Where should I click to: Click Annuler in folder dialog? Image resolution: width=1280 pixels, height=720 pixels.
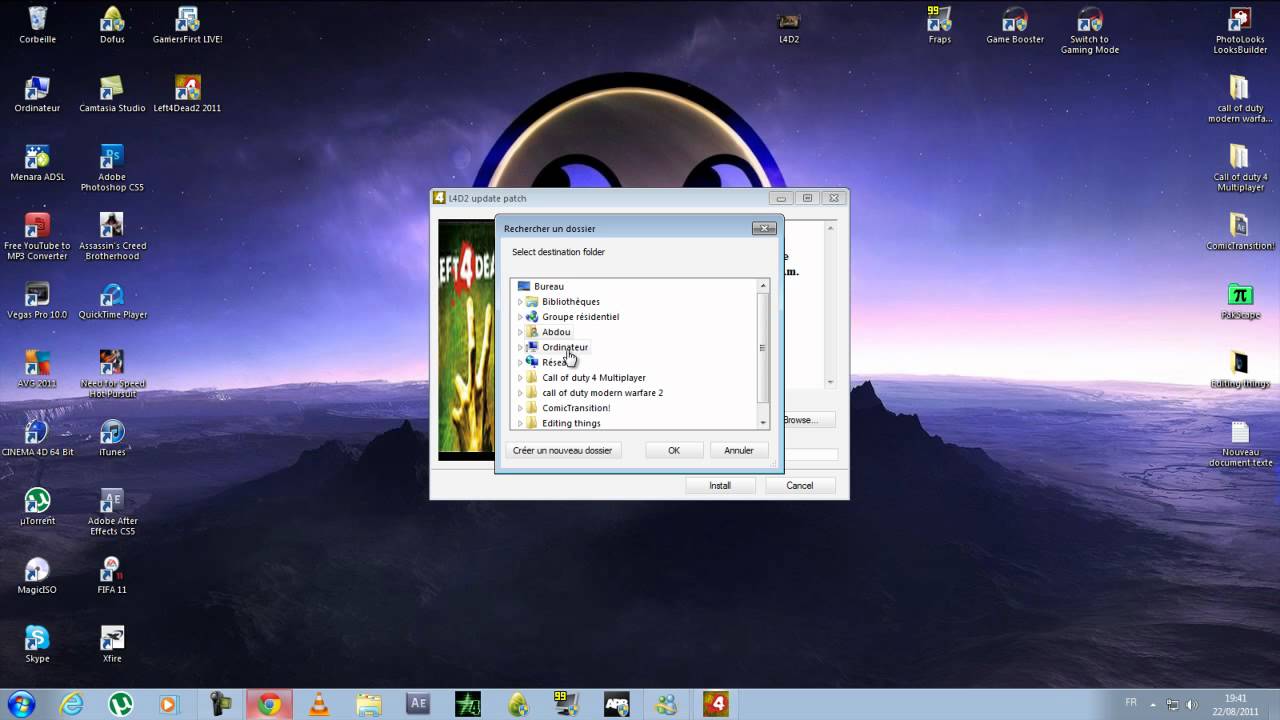[x=739, y=450]
